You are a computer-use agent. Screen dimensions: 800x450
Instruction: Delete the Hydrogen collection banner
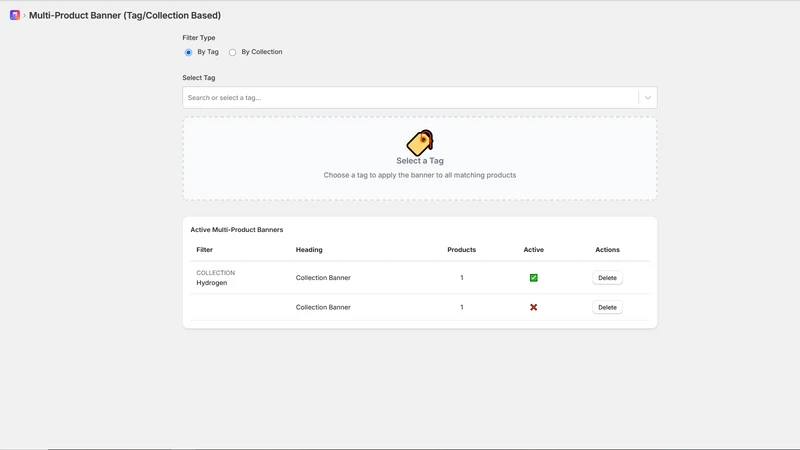(607, 278)
